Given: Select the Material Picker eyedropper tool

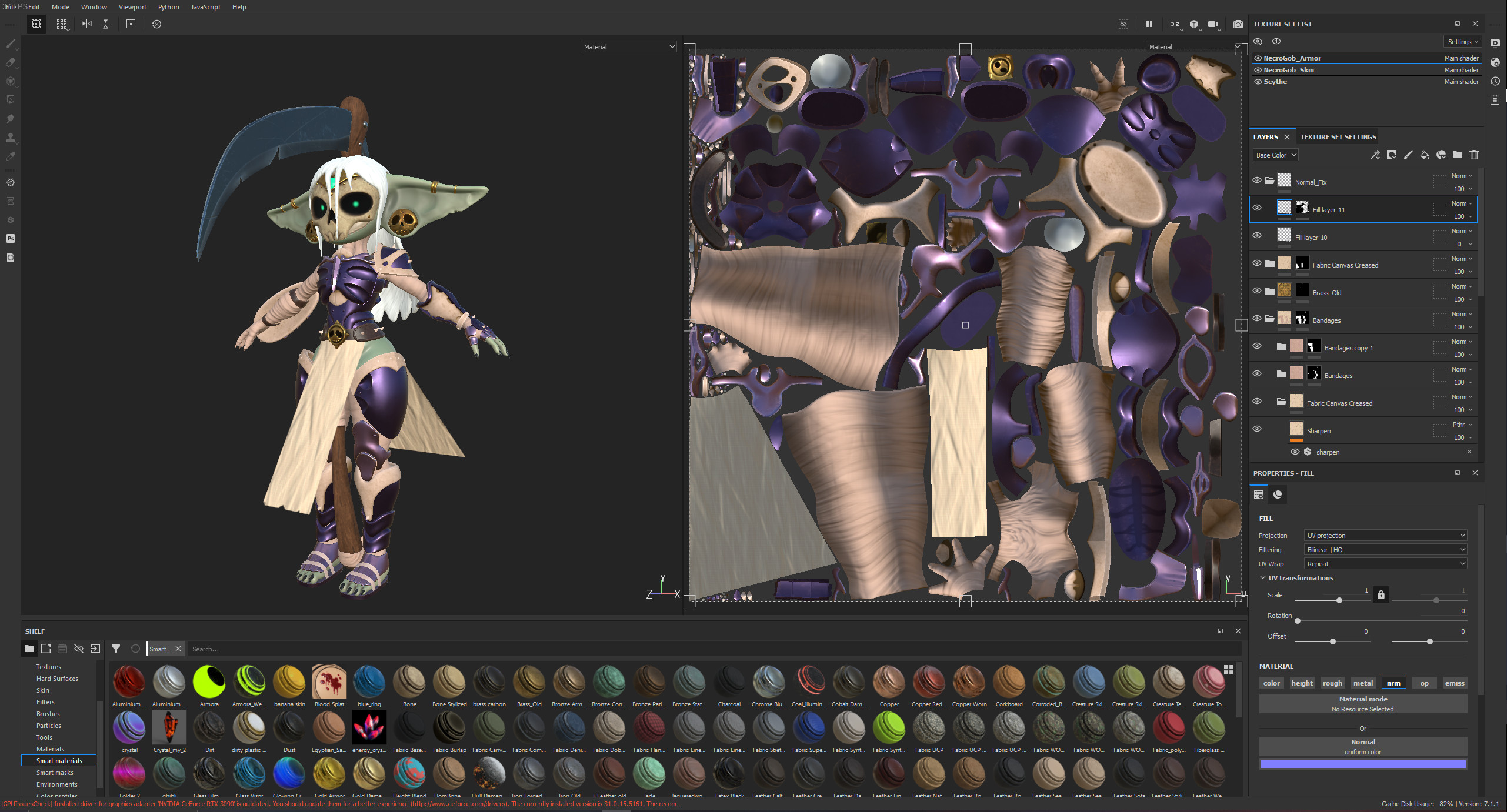Looking at the screenshot, I should 11,156.
